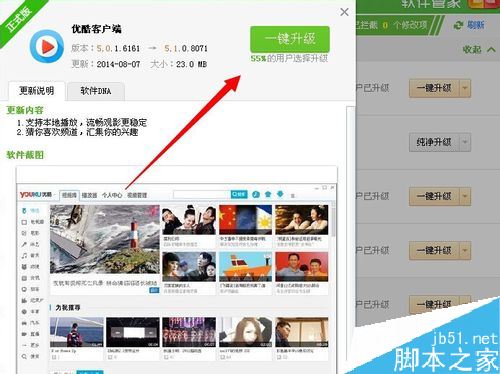Screen dimensions: 500x374
Task: Click the car icon in Youku preview sidebar
Action: pyautogui.click(x=24, y=323)
